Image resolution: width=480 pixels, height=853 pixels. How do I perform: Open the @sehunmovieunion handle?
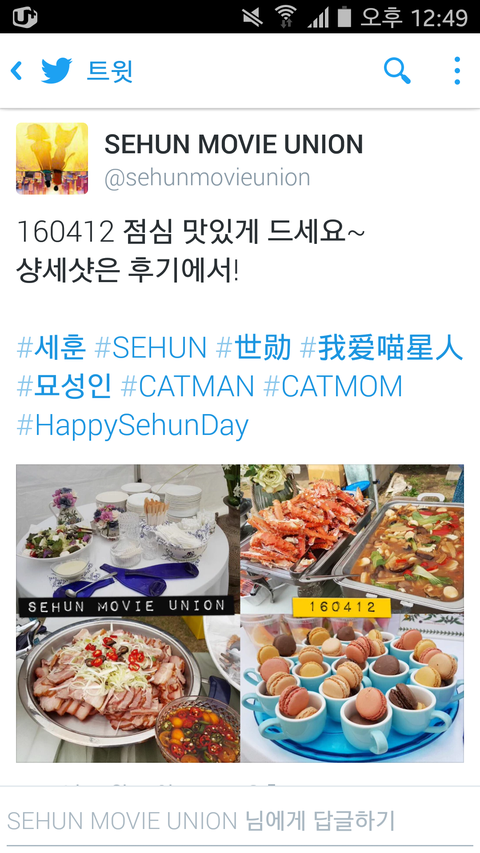[x=207, y=177]
